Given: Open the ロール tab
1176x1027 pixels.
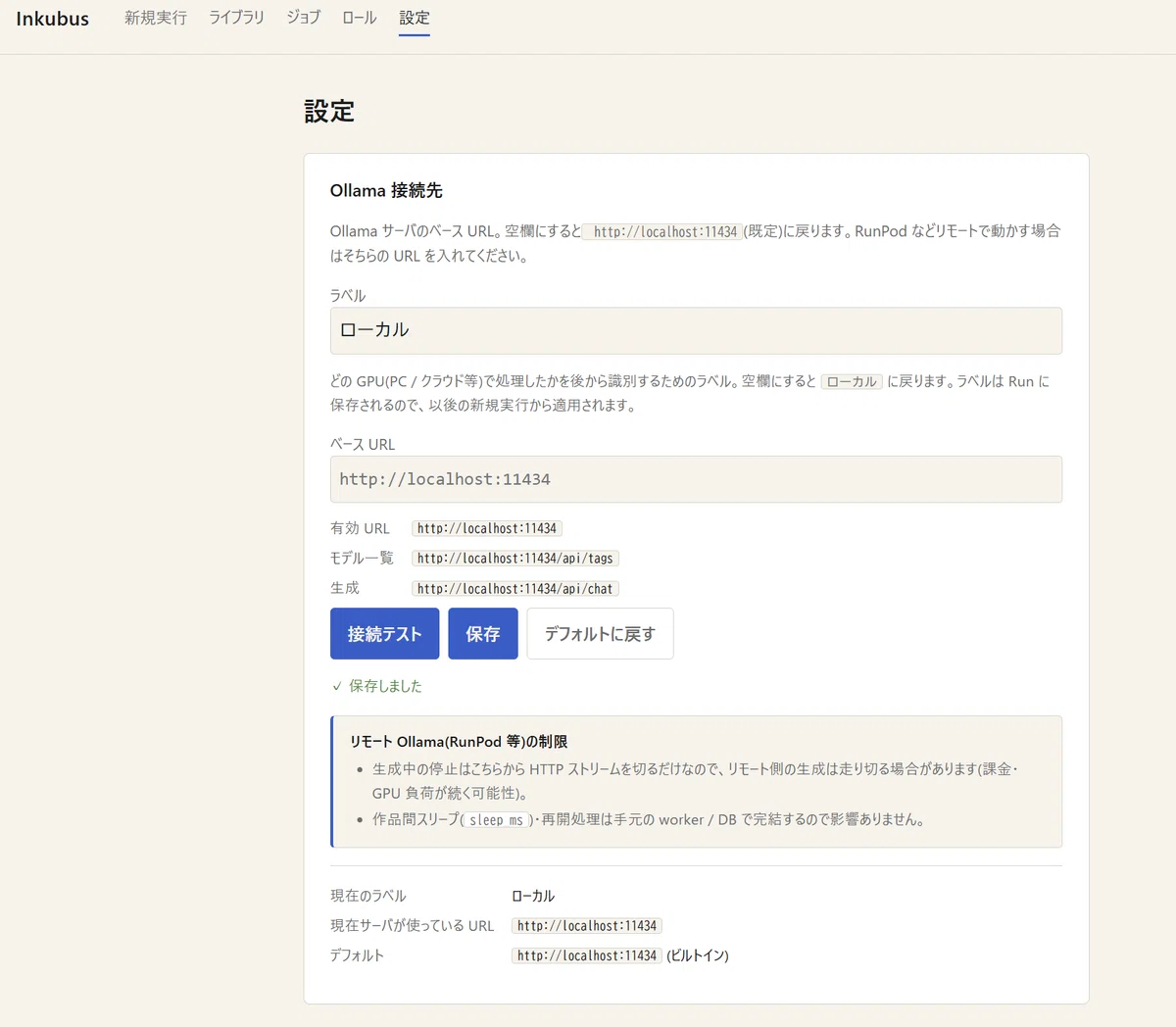Looking at the screenshot, I should 360,18.
